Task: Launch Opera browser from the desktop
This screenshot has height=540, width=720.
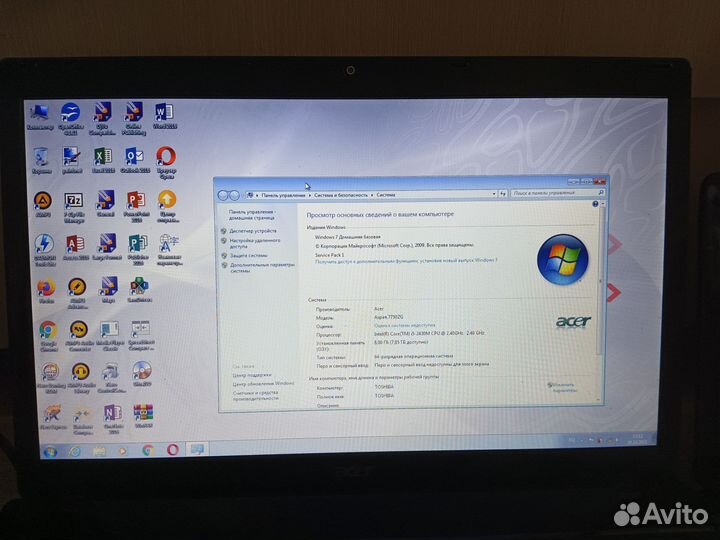Action: pos(166,163)
